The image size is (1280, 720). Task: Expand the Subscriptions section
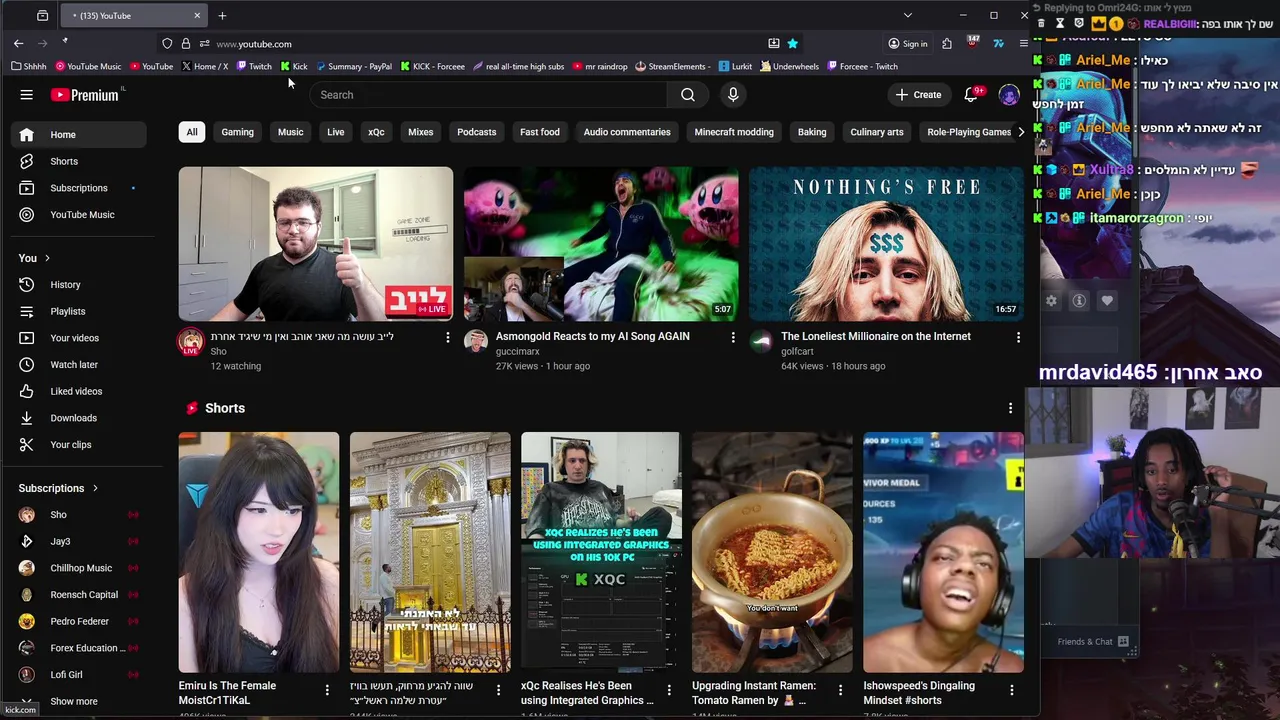(x=58, y=488)
